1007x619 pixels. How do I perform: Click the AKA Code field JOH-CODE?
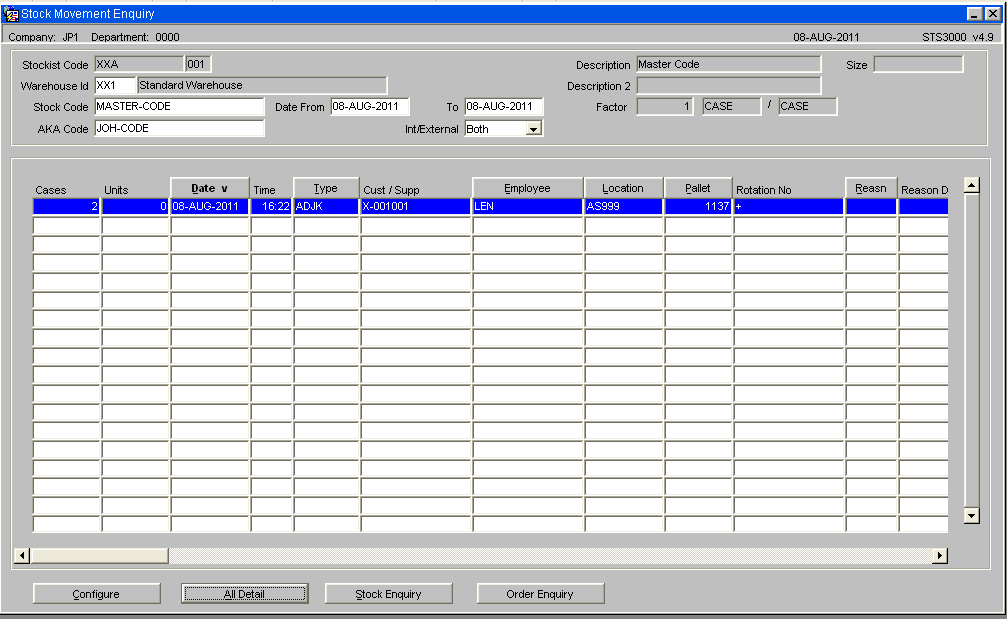179,128
